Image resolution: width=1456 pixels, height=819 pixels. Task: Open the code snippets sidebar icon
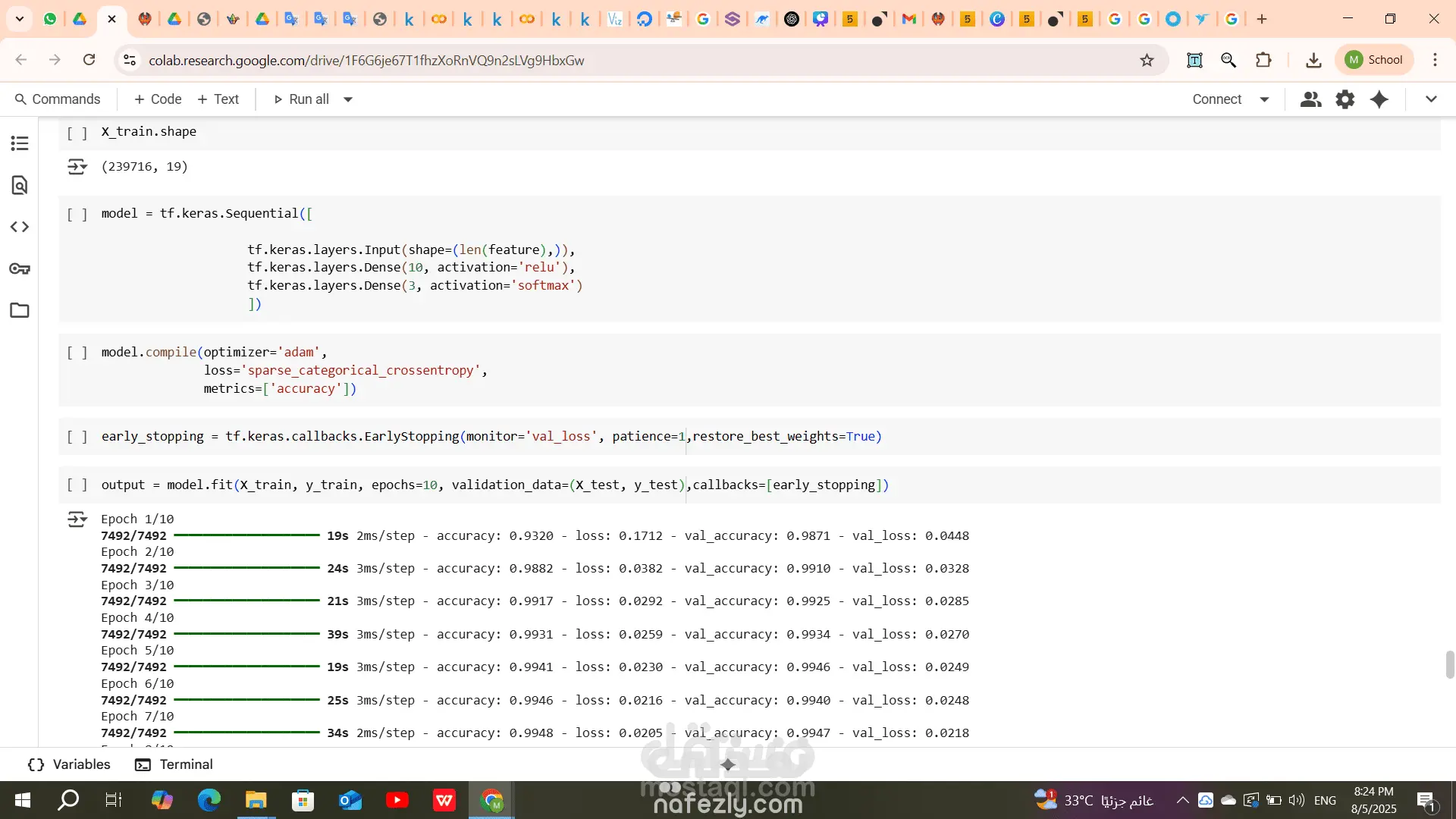pos(20,227)
